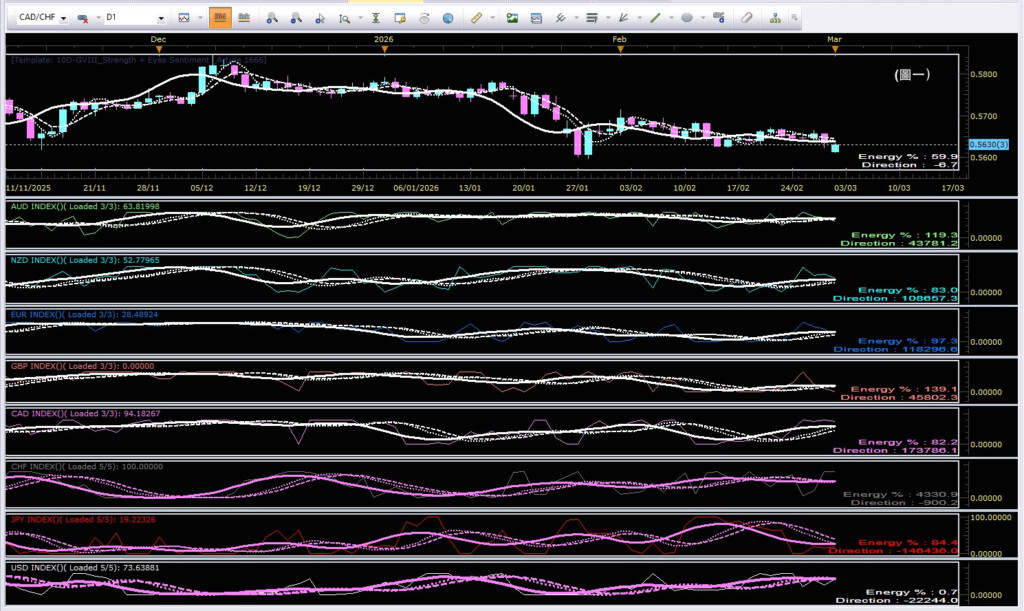Expand the D1 timeframe dropdown
Screen dimensions: 1024x611
click(161, 18)
